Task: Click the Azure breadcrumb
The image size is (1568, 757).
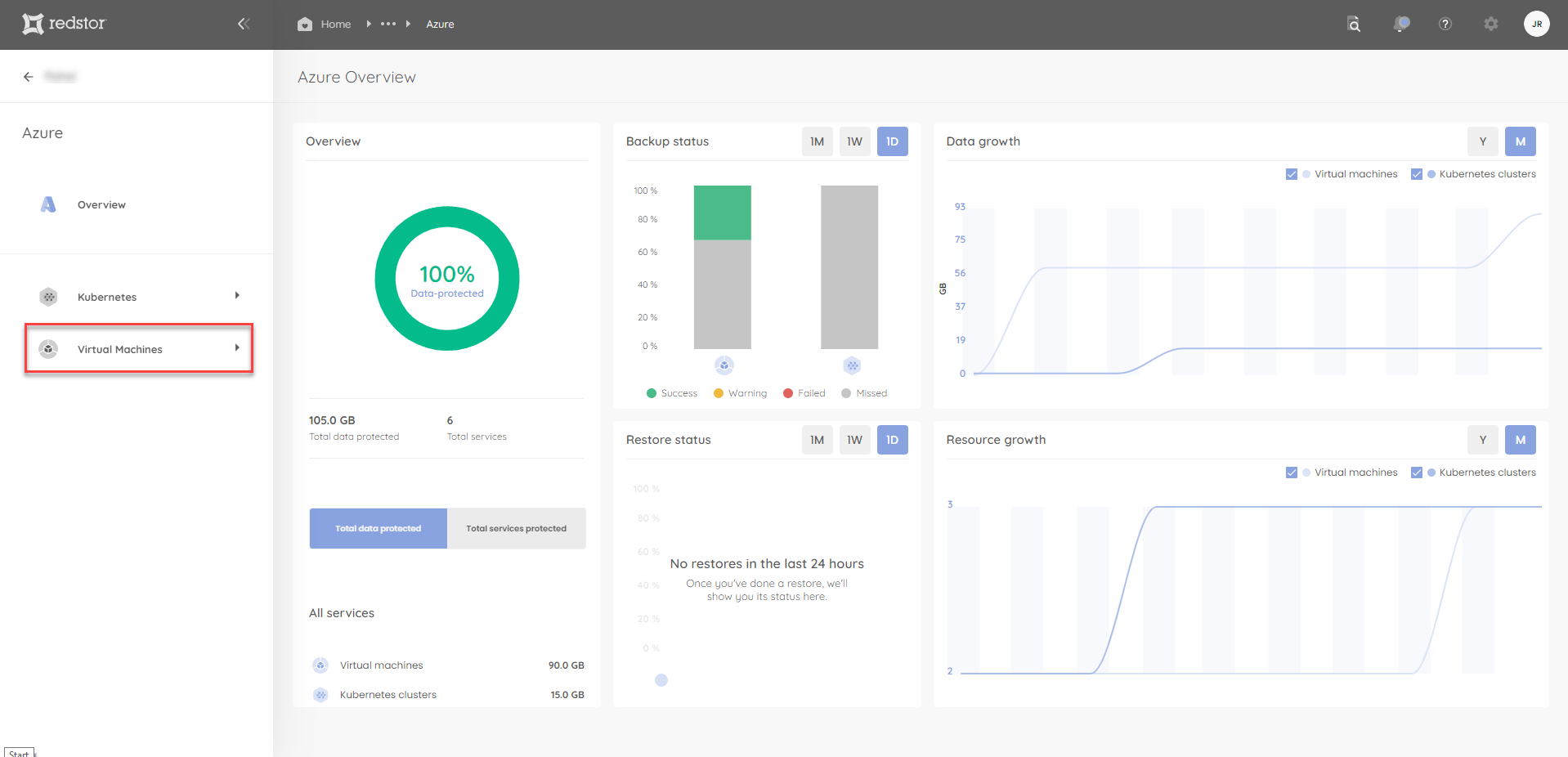Action: click(x=440, y=25)
